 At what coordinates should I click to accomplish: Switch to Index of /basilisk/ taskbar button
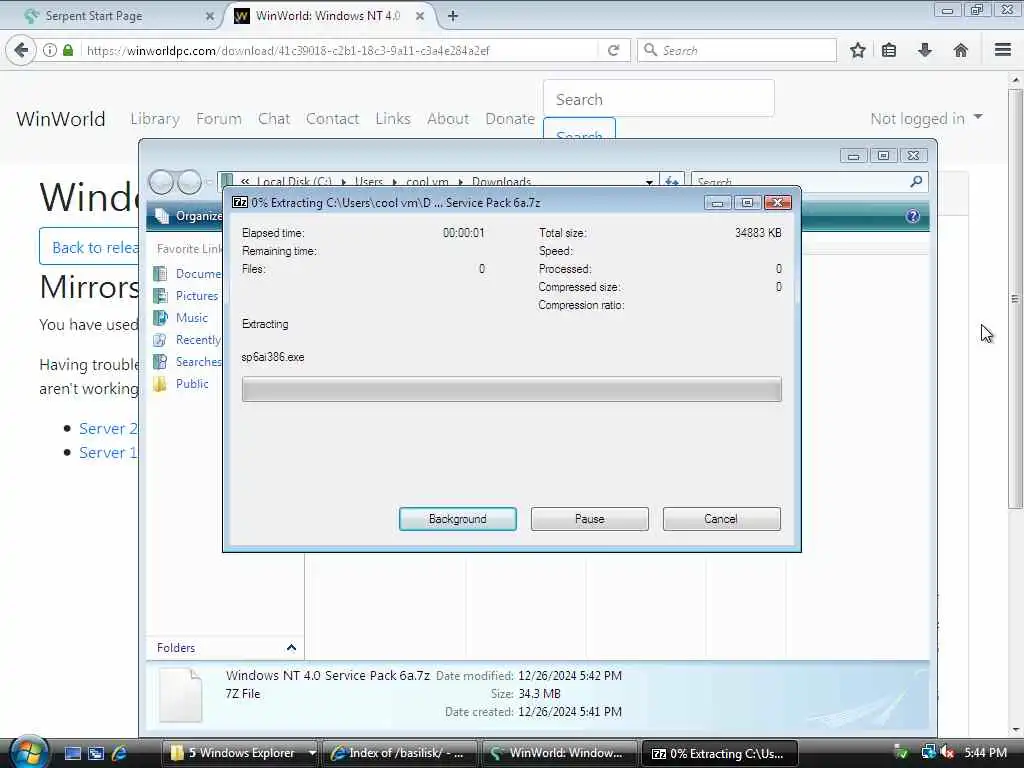coord(400,753)
